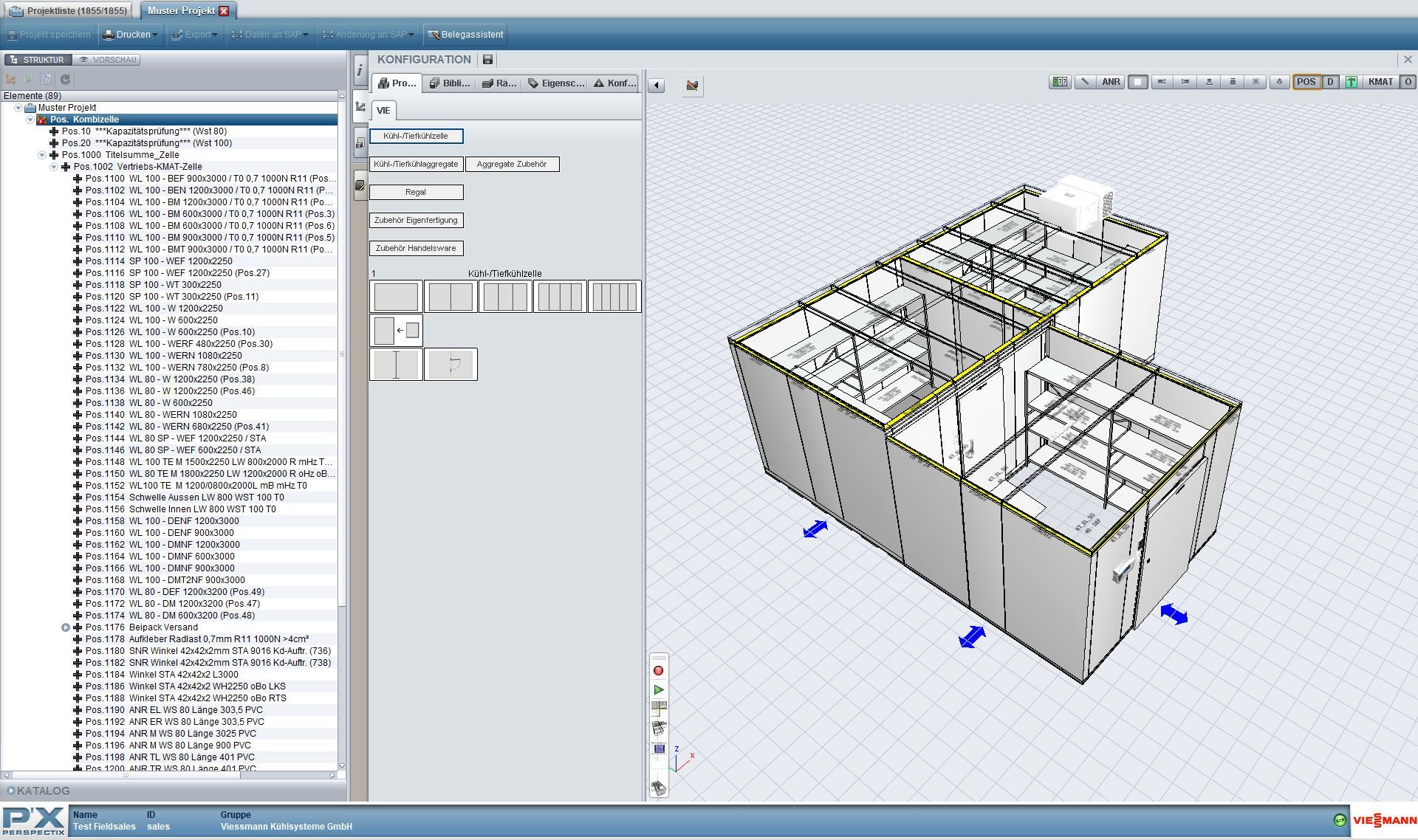Click the green sync status icon
Screen dimensions: 1418x840
coord(1340,820)
